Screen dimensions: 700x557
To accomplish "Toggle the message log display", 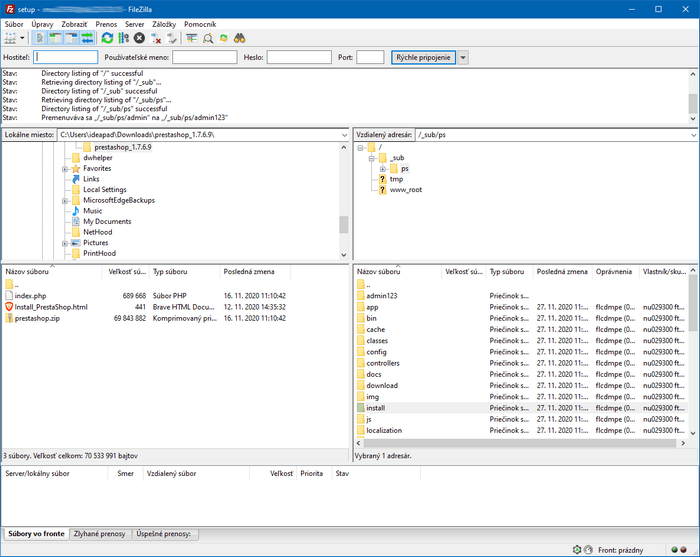I will pyautogui.click(x=41, y=38).
